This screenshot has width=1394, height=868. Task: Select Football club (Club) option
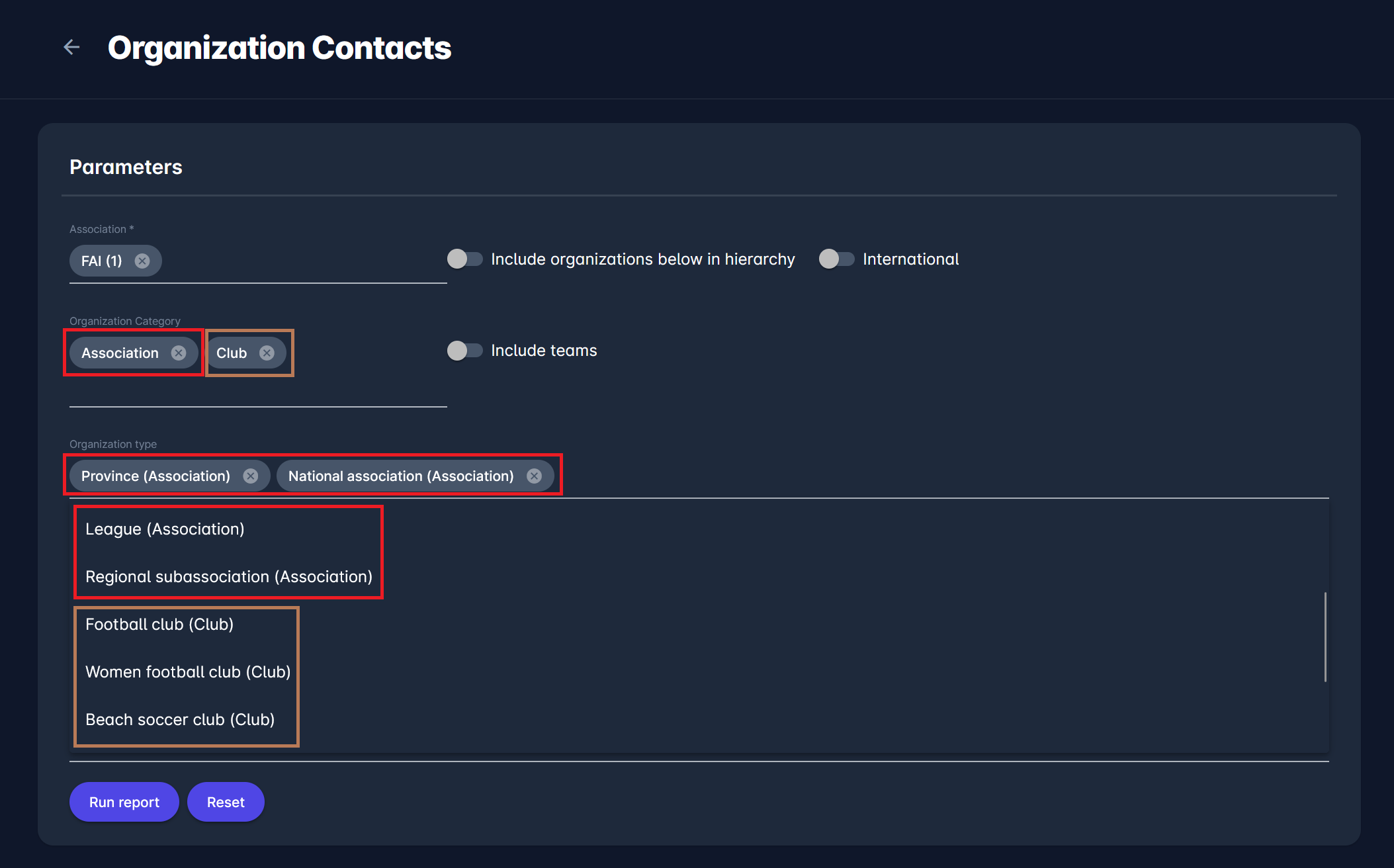pyautogui.click(x=159, y=625)
